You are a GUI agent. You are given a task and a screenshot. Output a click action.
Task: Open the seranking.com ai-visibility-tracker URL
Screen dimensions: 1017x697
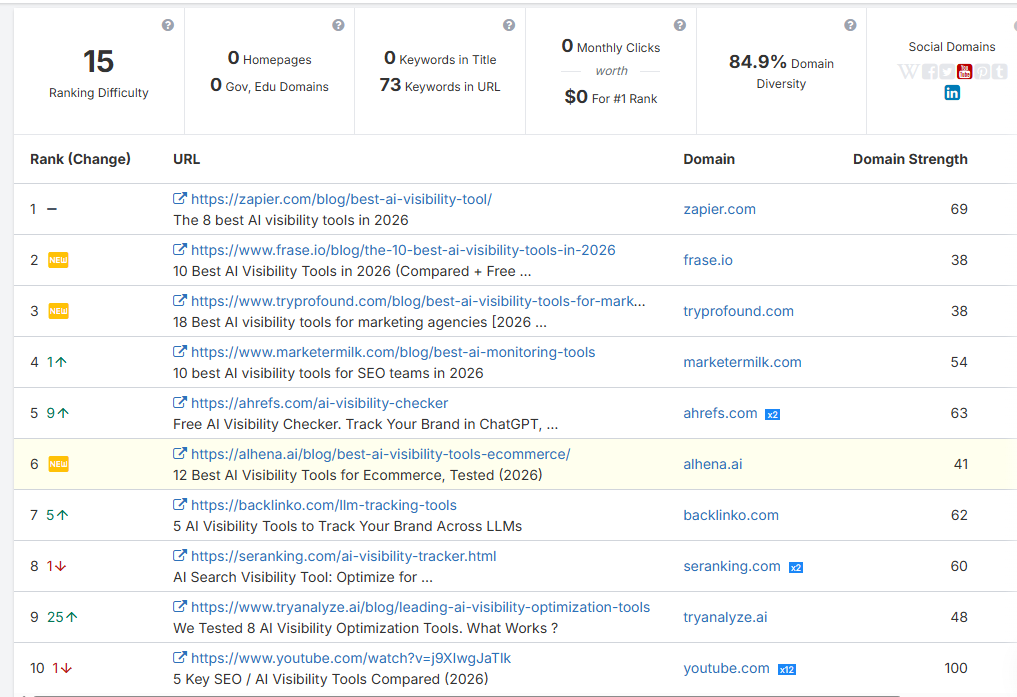[344, 556]
